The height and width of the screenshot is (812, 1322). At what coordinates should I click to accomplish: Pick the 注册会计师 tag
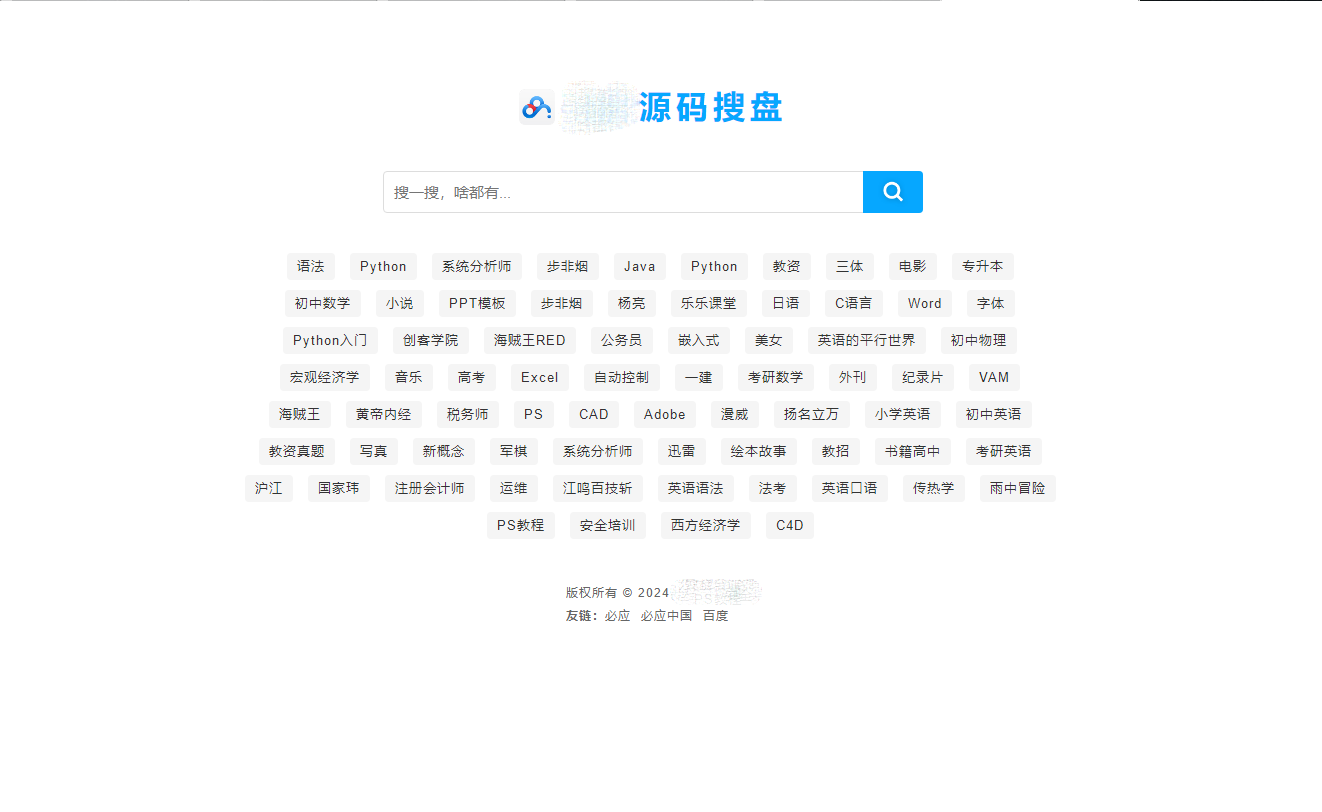click(x=430, y=488)
